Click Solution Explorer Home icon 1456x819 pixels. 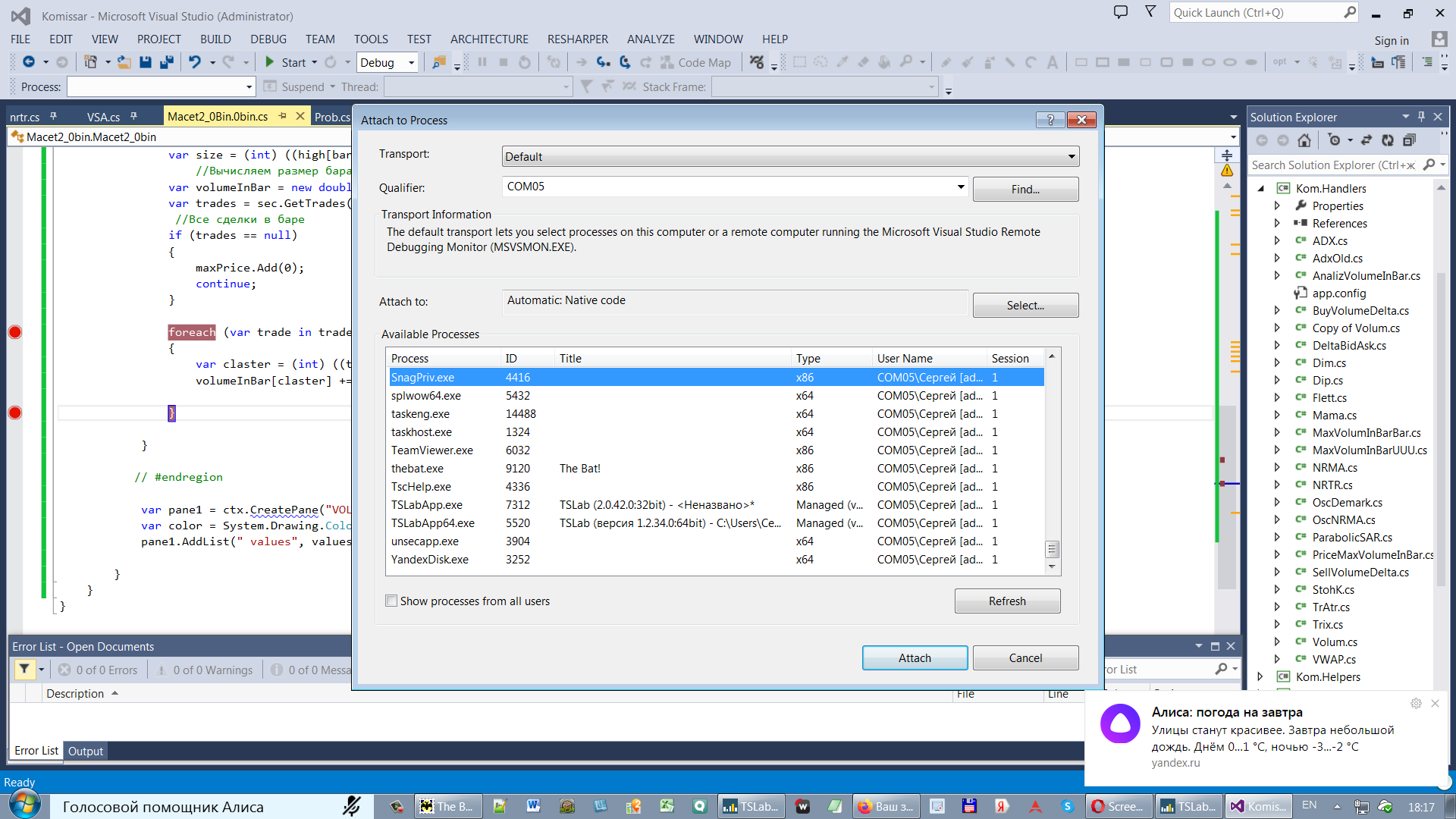[x=1304, y=140]
